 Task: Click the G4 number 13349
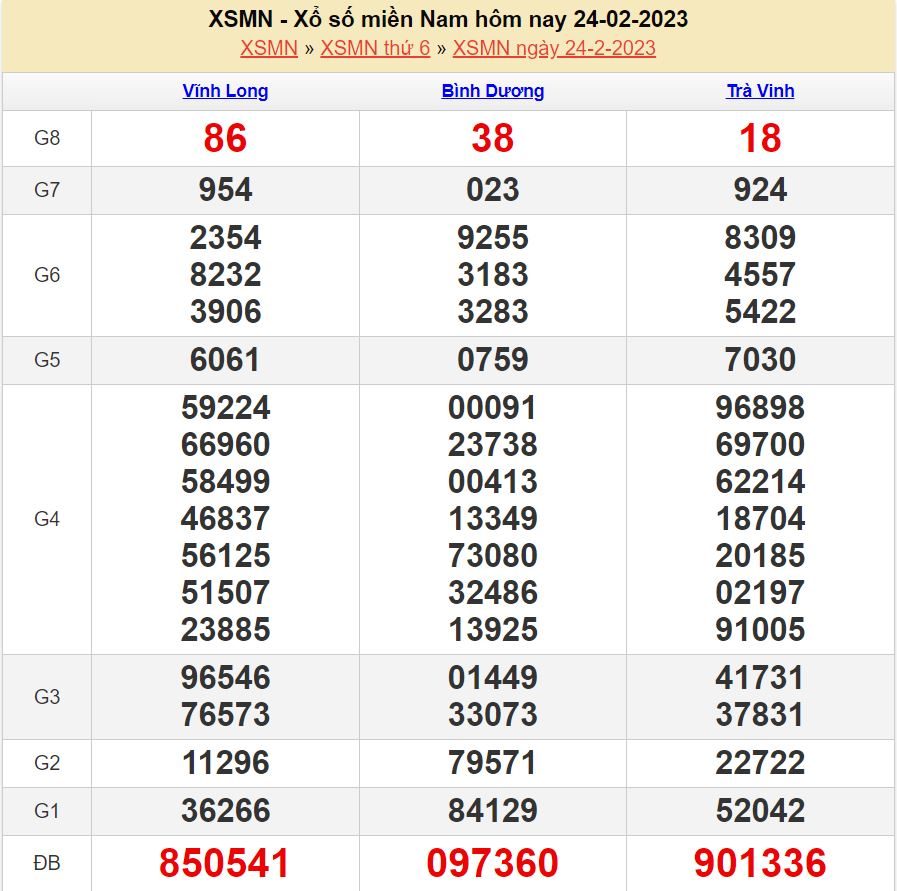493,519
